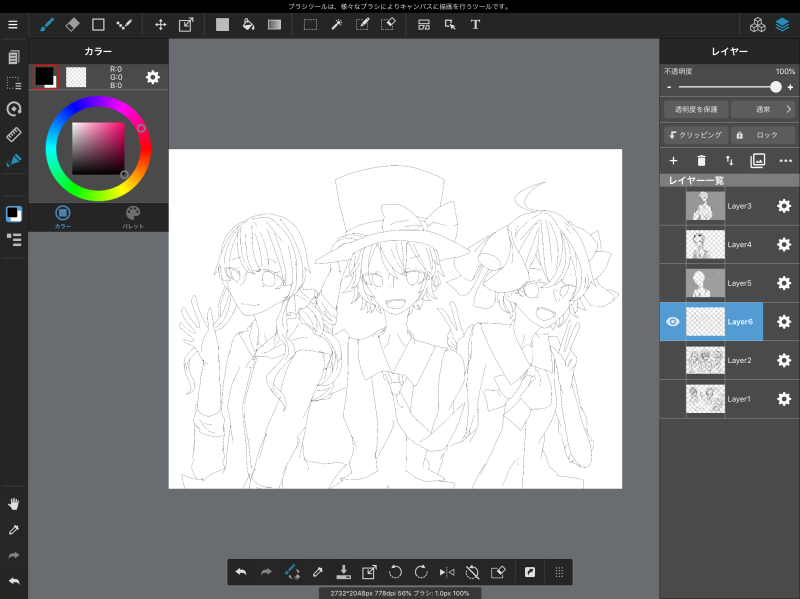The width and height of the screenshot is (800, 599).
Task: Click the dashed selection icon in left sidebar
Action: (x=14, y=83)
